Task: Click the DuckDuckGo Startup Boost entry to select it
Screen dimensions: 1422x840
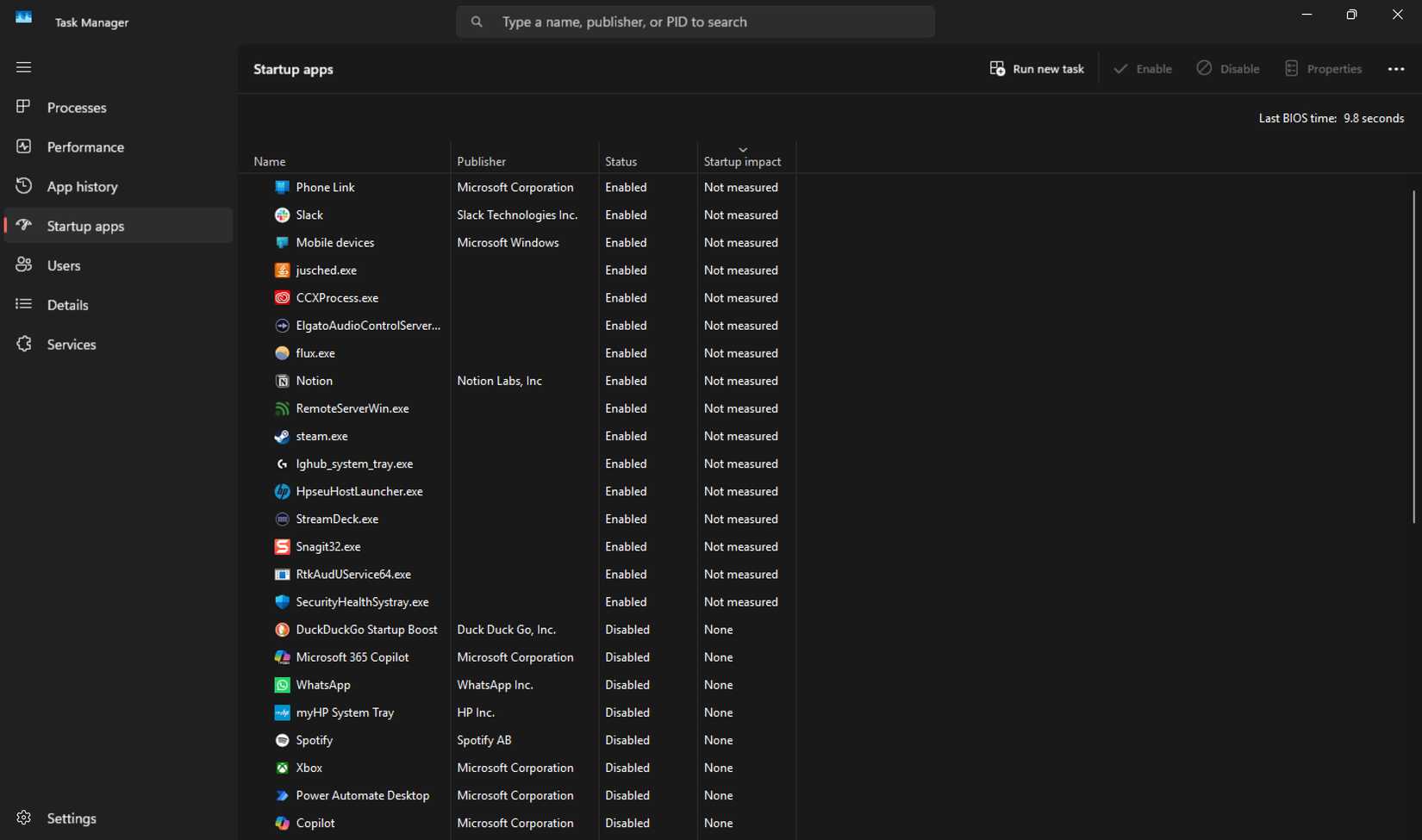Action: point(365,630)
